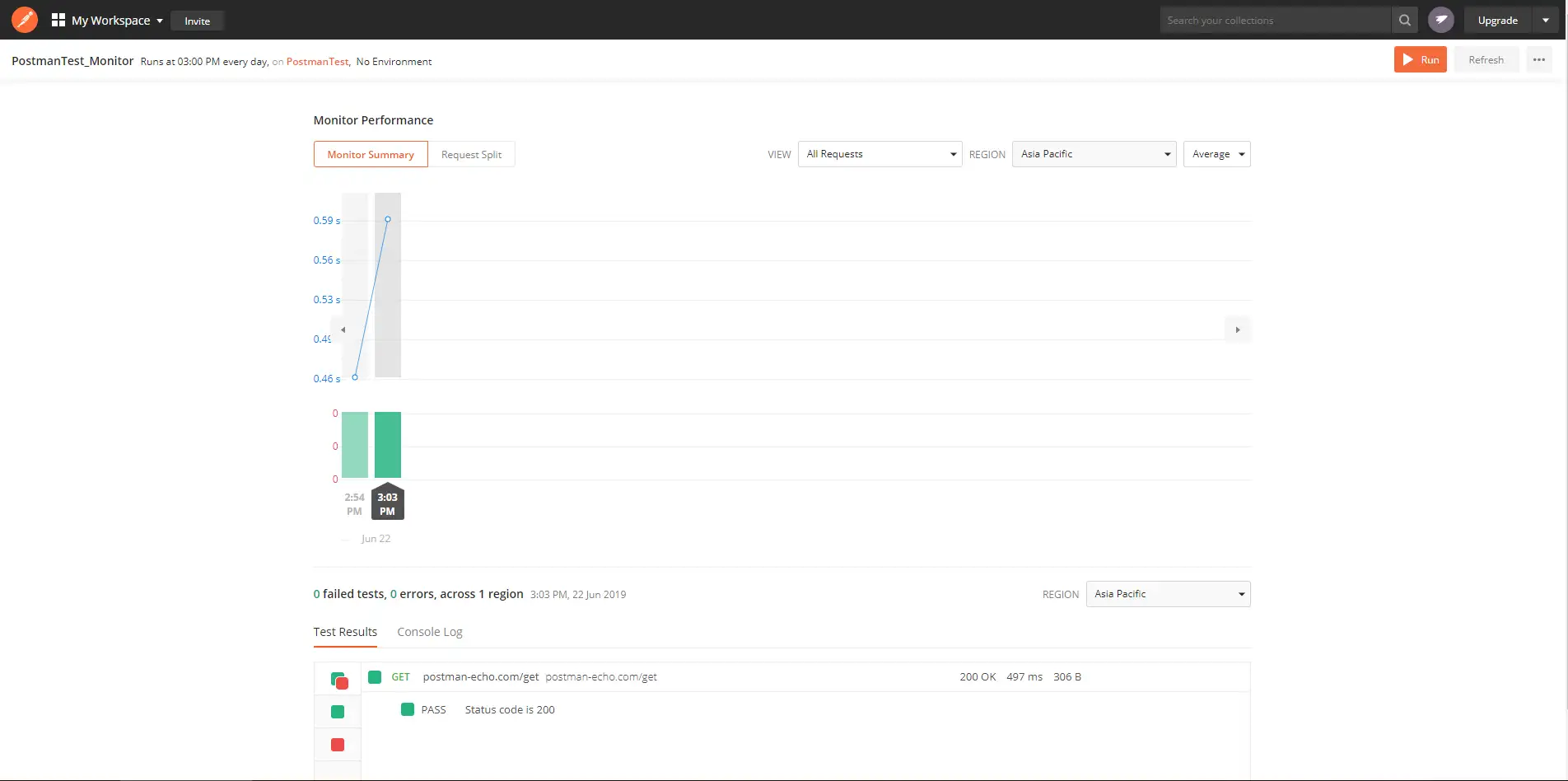
Task: Open the Average metric dropdown
Action: [1216, 154]
